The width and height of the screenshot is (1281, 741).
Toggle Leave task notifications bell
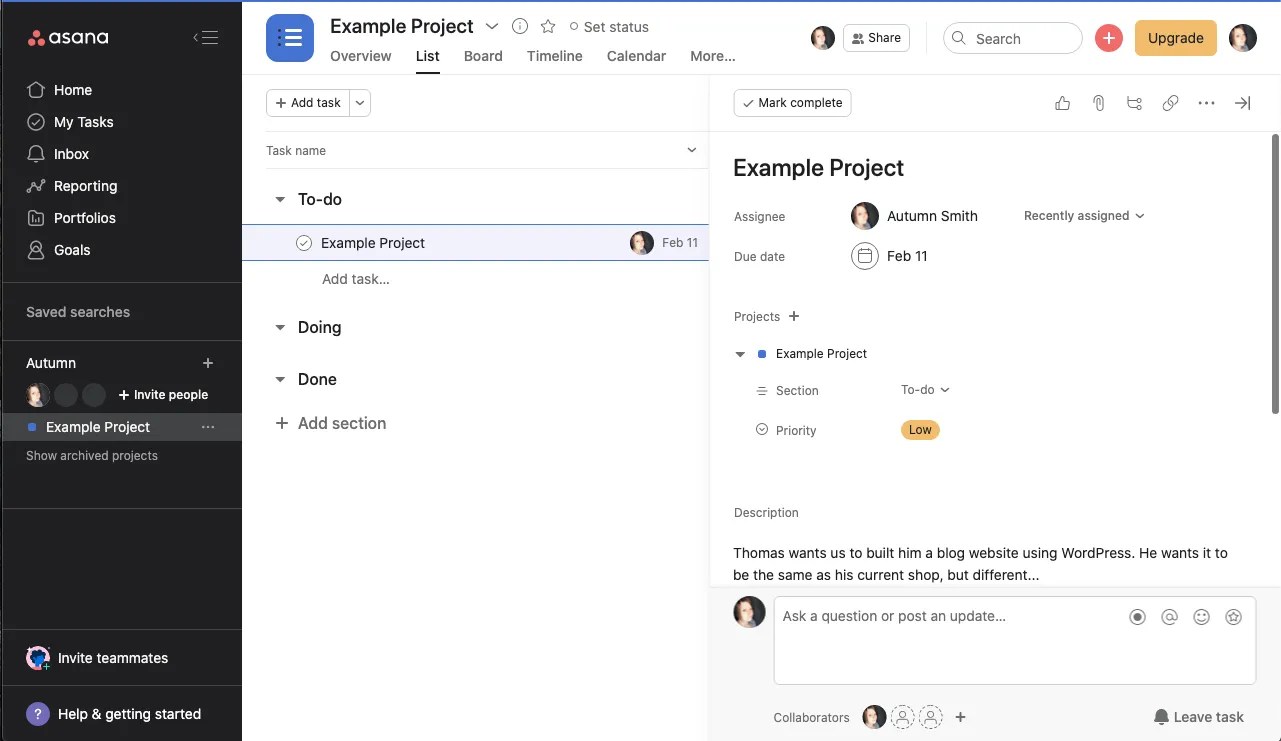pyautogui.click(x=1198, y=716)
